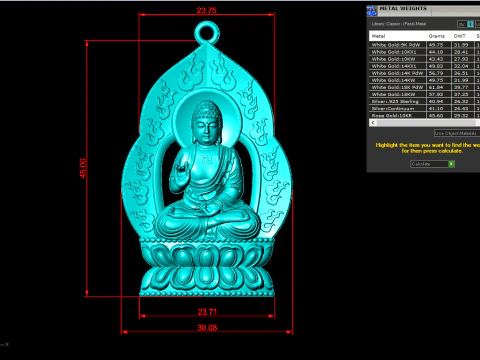The image size is (480, 360).
Task: Click the DWT column header
Action: 462,36
